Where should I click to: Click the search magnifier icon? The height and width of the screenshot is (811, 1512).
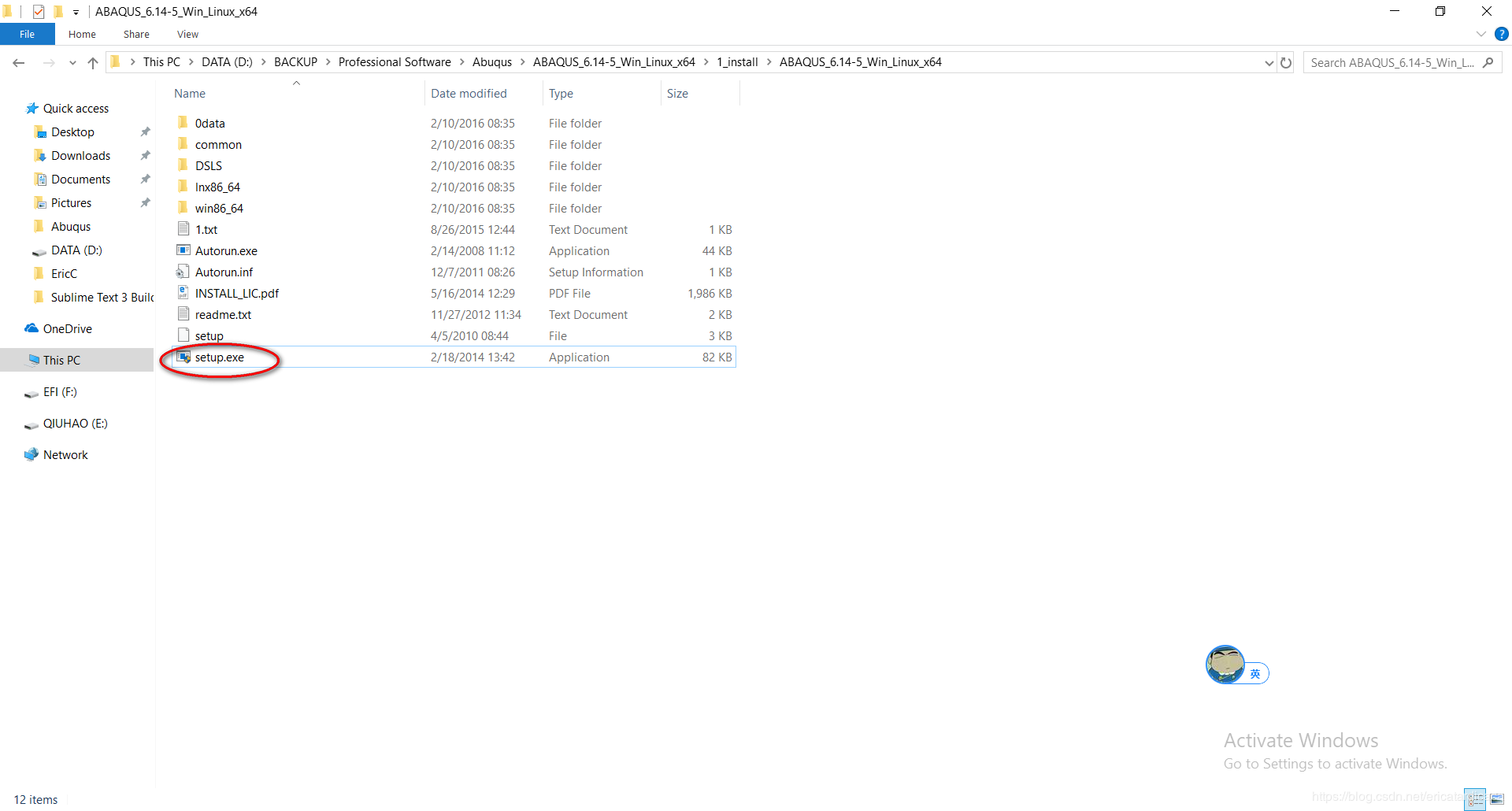(x=1488, y=62)
